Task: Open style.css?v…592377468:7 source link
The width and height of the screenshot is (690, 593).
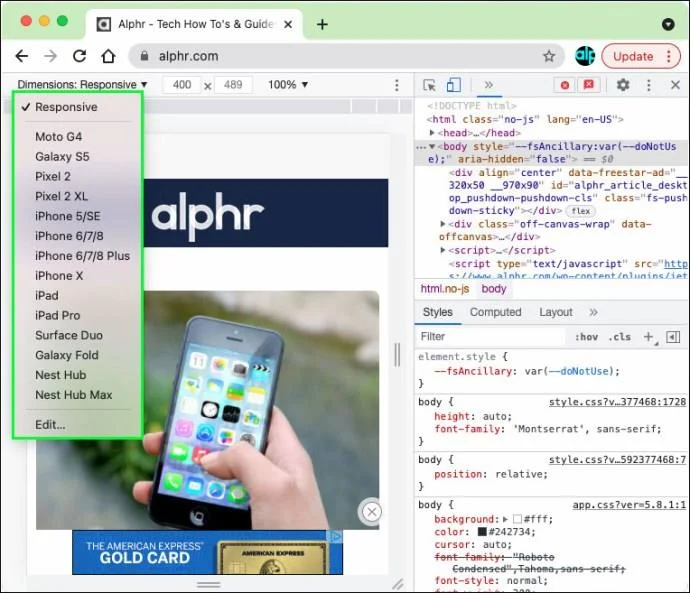Action: 617,459
